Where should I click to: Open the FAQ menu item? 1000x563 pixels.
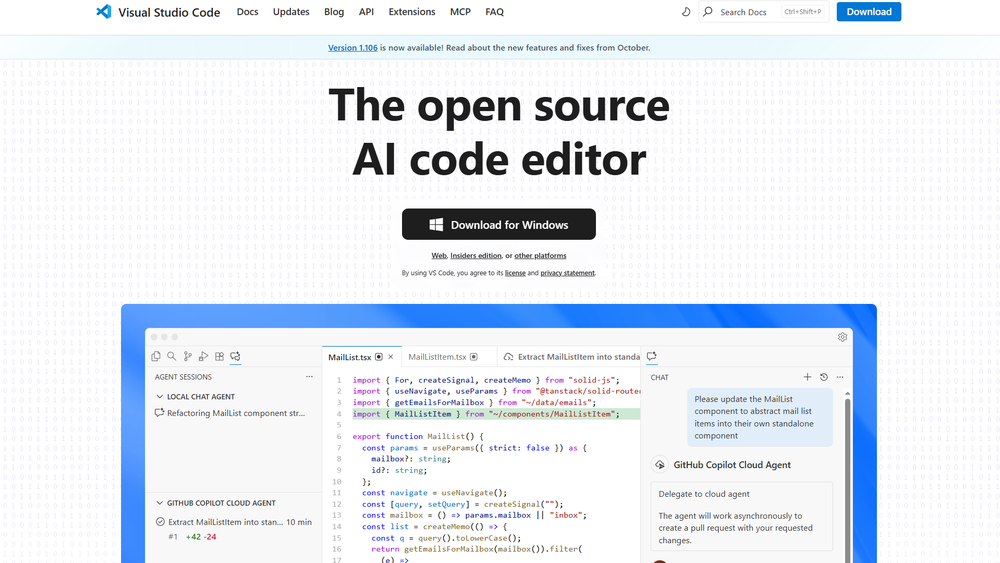point(494,11)
